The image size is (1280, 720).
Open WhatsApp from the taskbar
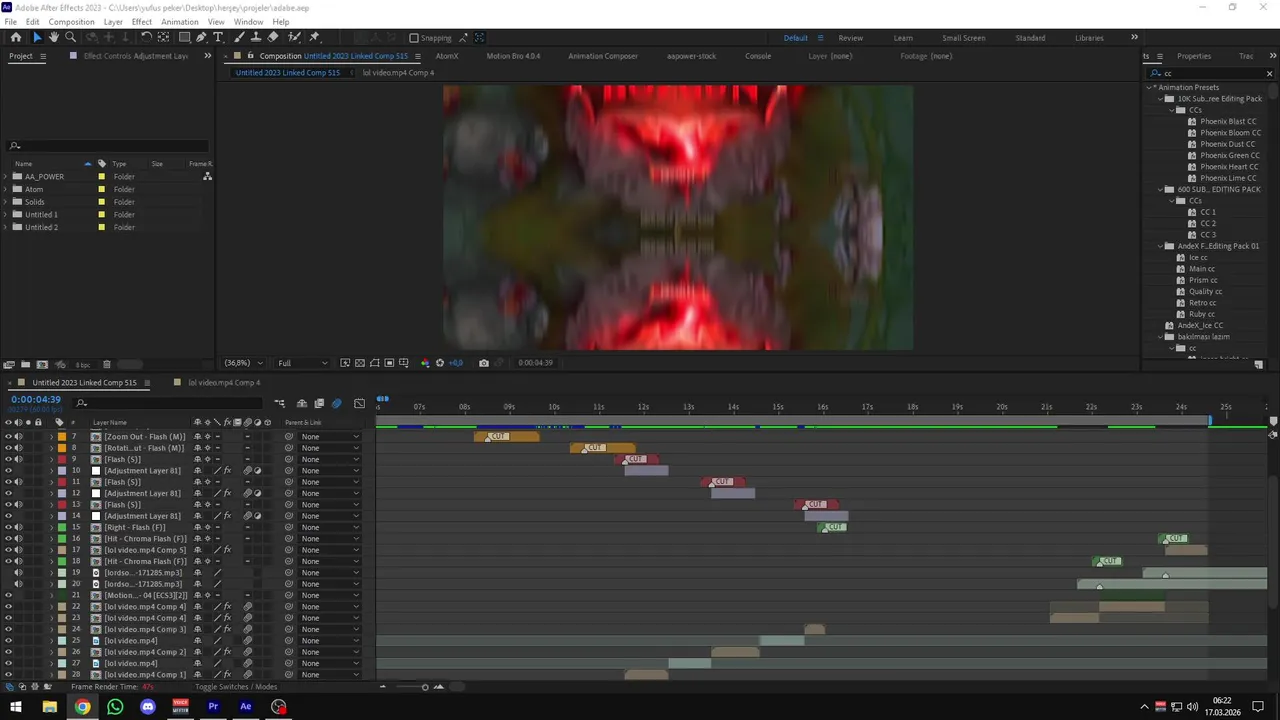115,707
